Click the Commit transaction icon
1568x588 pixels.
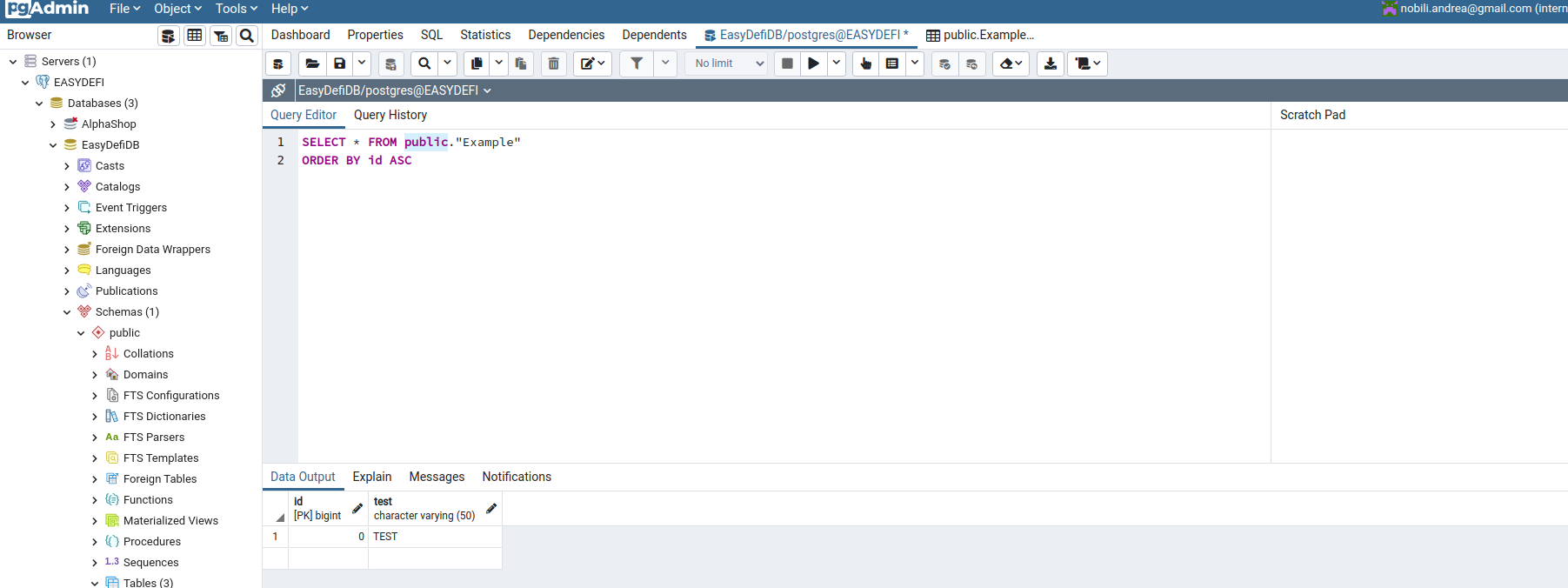[x=944, y=63]
